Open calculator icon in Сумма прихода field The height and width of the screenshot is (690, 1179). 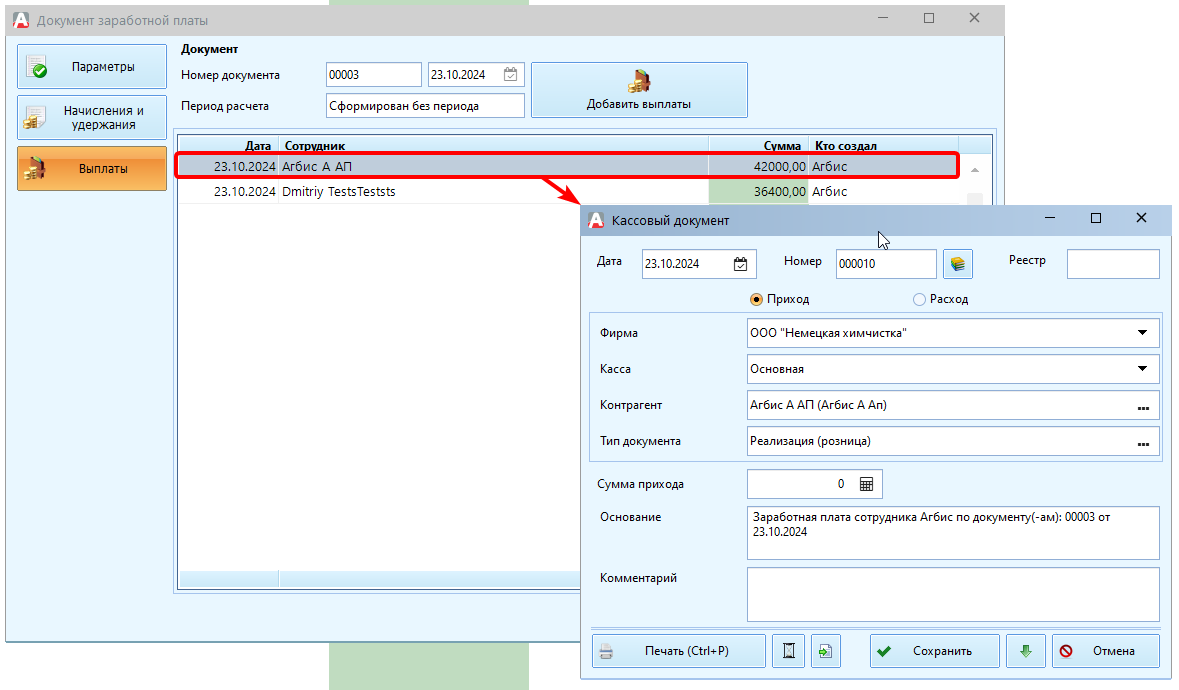tap(866, 484)
